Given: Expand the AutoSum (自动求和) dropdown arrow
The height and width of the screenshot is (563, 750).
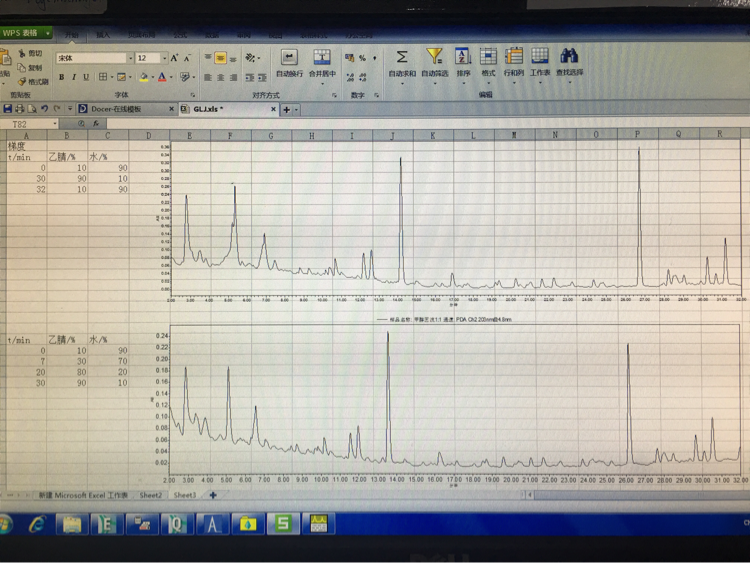Looking at the screenshot, I should point(402,84).
